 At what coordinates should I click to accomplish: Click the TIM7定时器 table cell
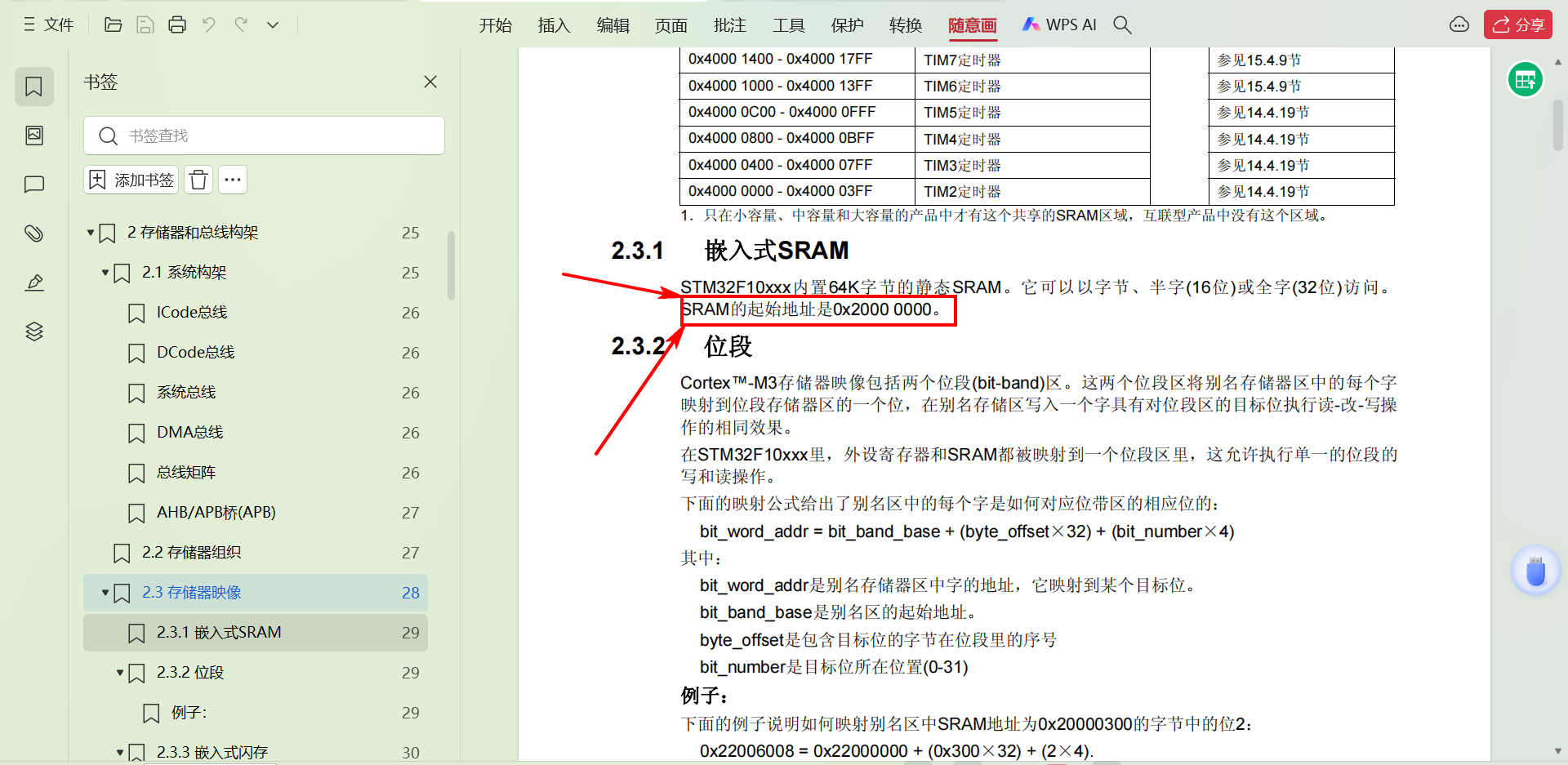(1032, 60)
